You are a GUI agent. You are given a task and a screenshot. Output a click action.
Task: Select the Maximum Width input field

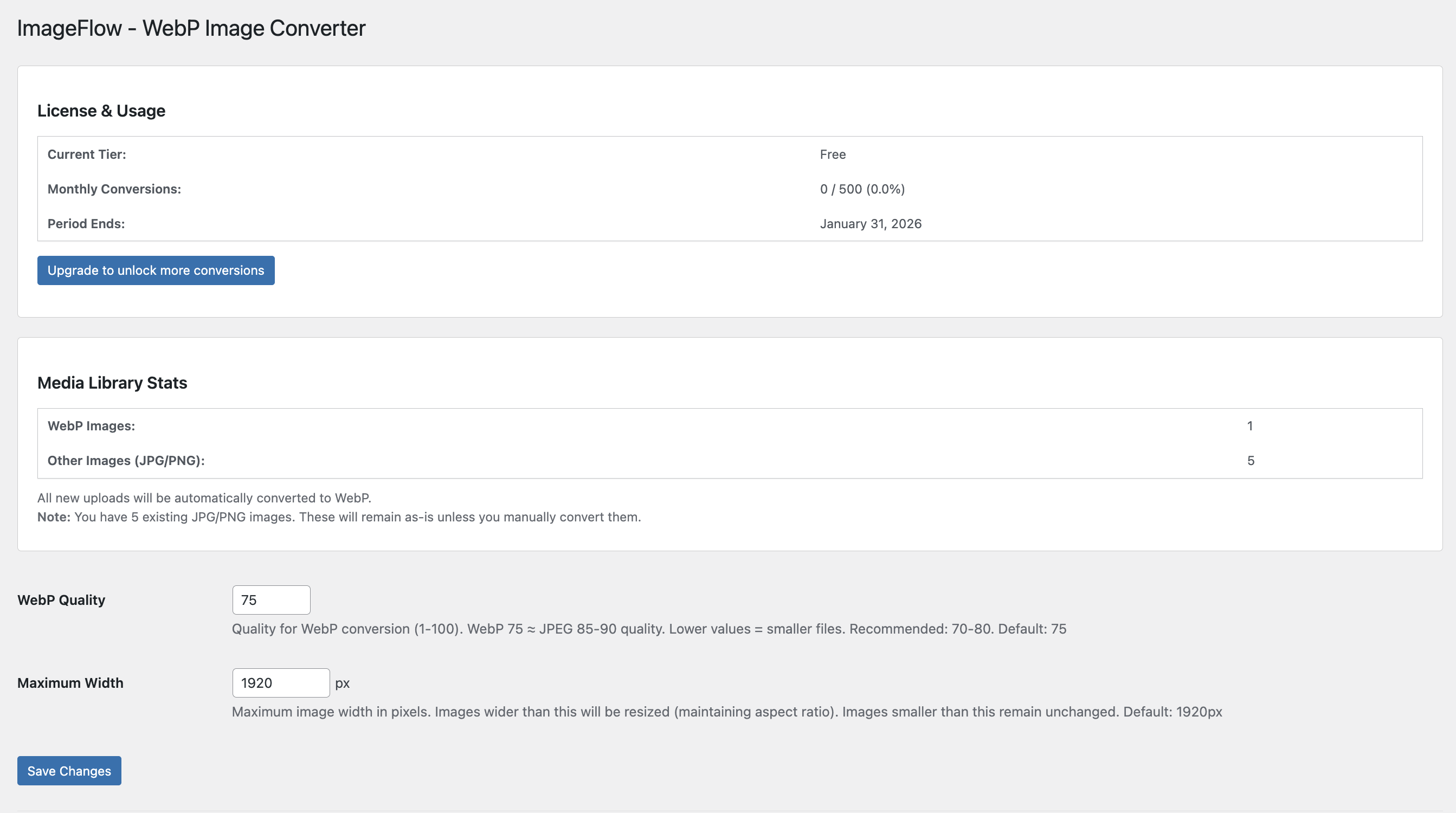(x=280, y=682)
